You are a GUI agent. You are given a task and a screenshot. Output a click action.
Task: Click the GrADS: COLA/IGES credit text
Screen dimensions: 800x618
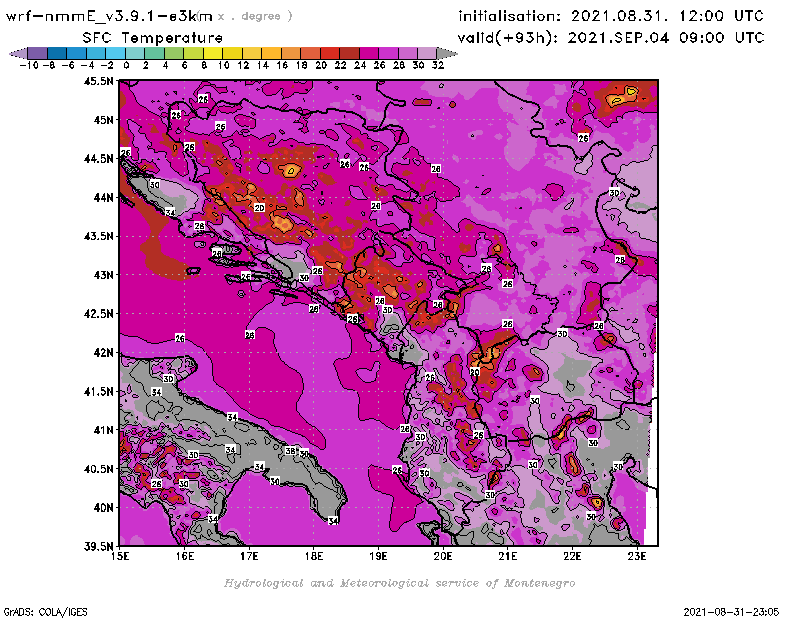tap(45, 612)
